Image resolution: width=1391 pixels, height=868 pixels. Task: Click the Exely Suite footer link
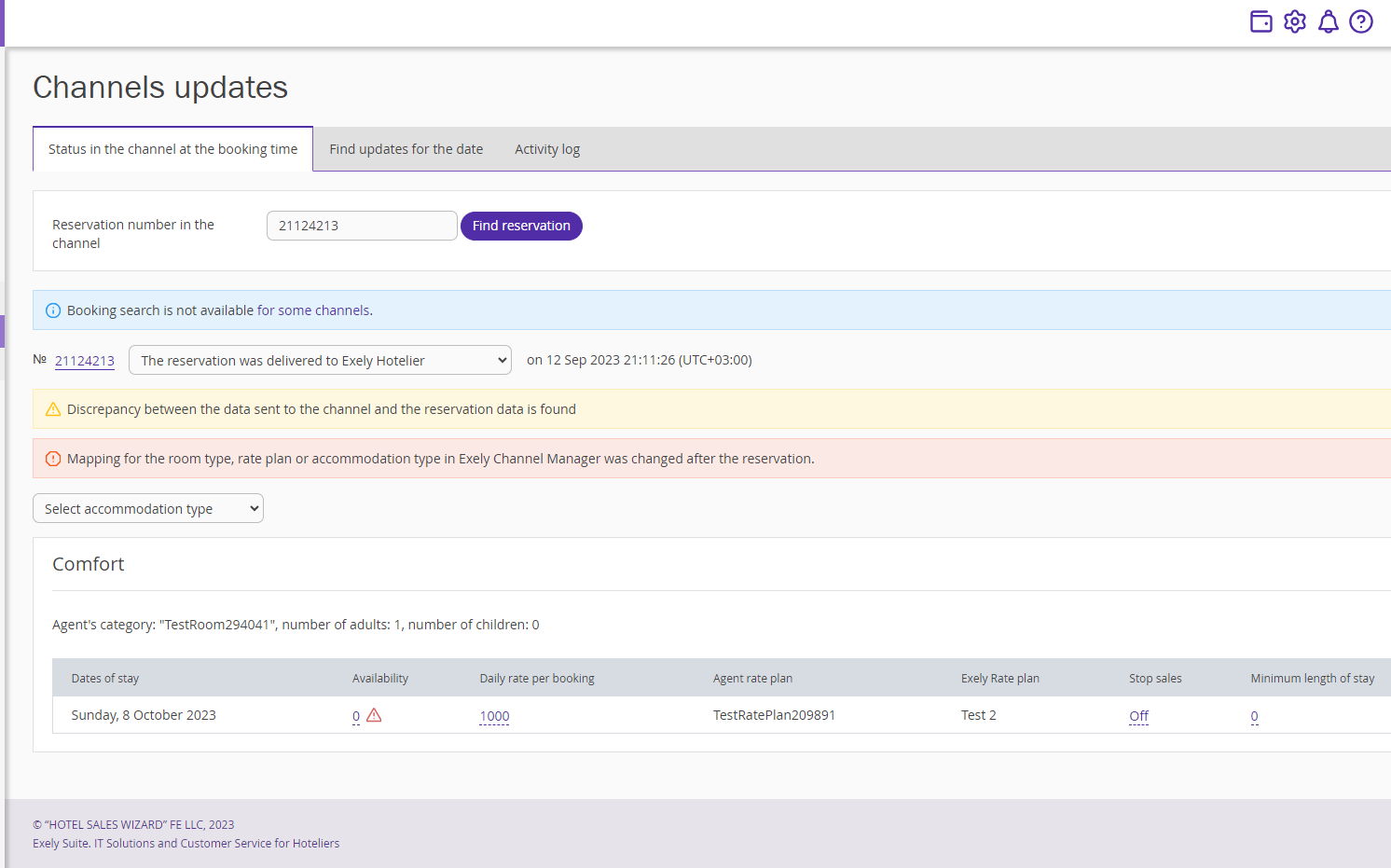click(61, 844)
